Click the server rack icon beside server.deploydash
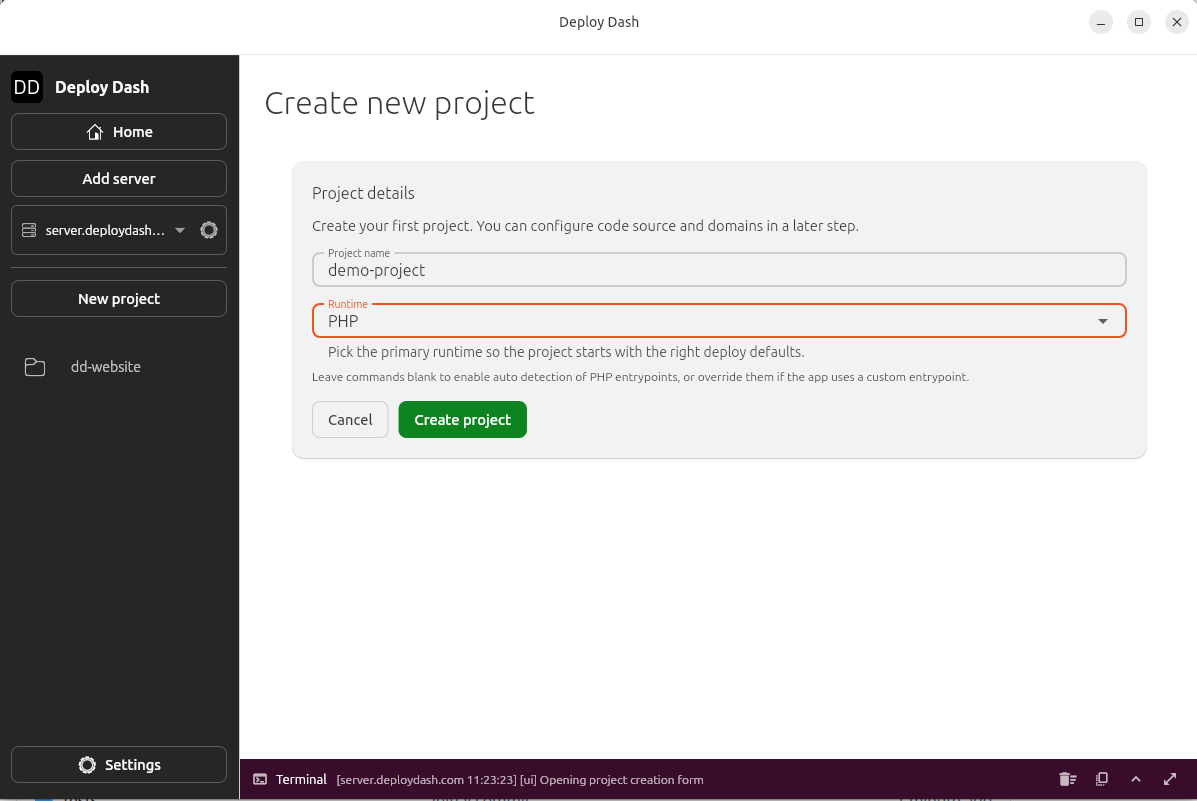1197x801 pixels. [x=29, y=230]
